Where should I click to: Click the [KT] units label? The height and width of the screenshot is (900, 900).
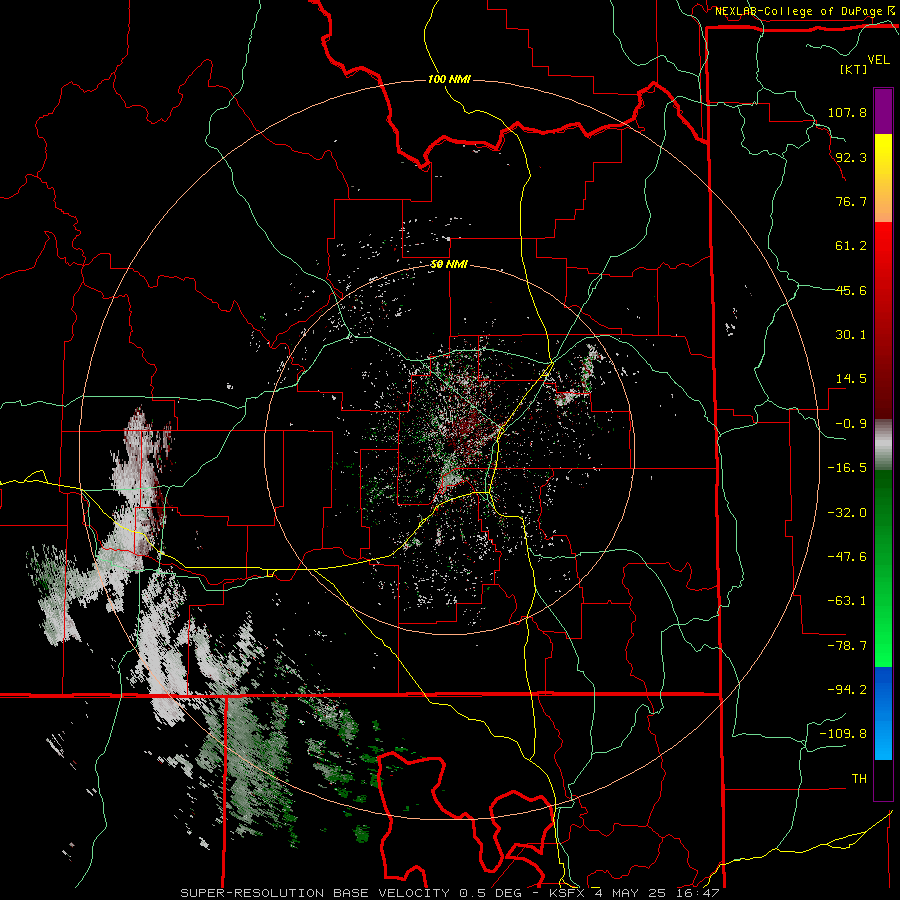click(x=853, y=69)
